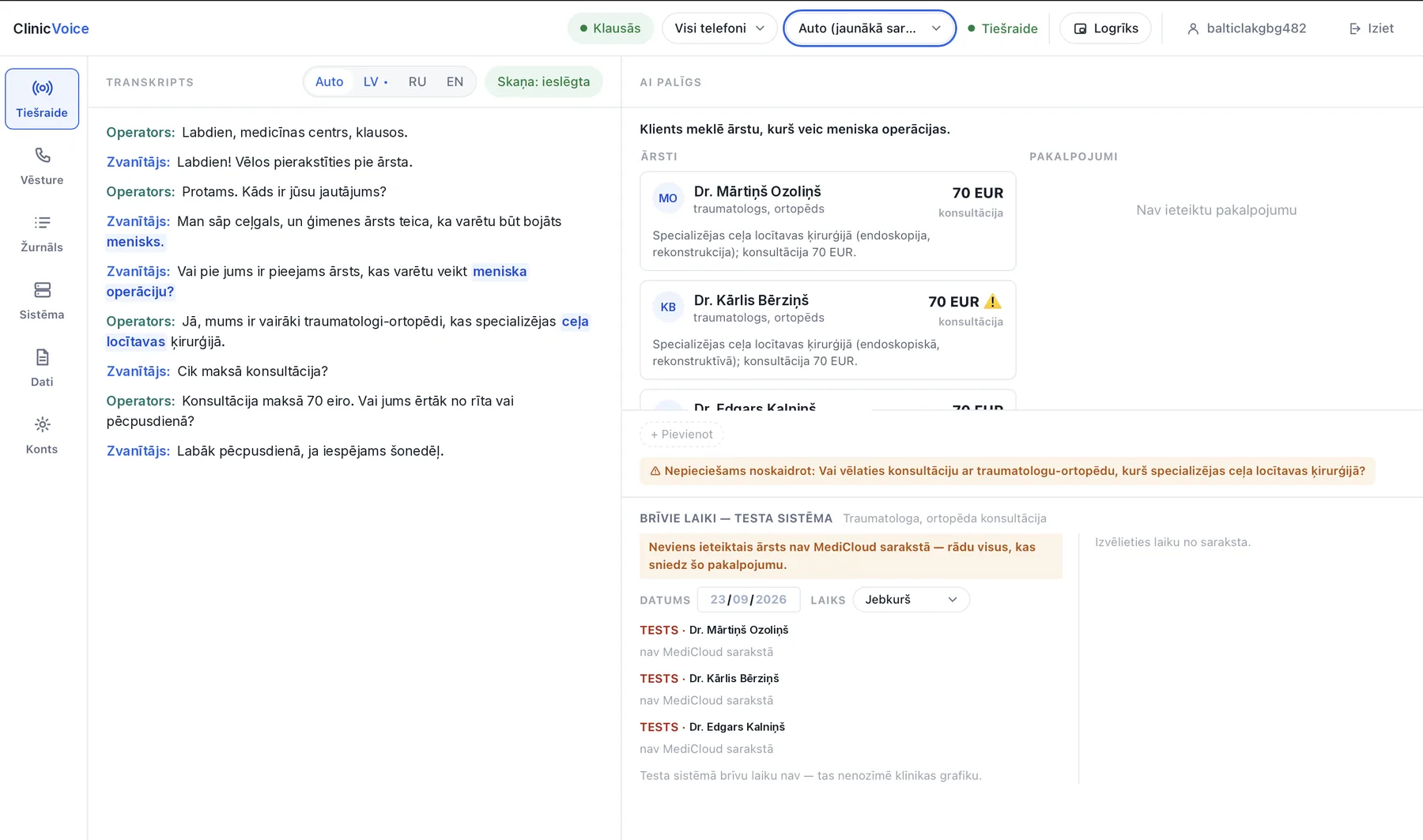The width and height of the screenshot is (1423, 840).
Task: Select the Dr. Mārtiņš Ozoliņš doctor card
Action: pyautogui.click(x=828, y=221)
